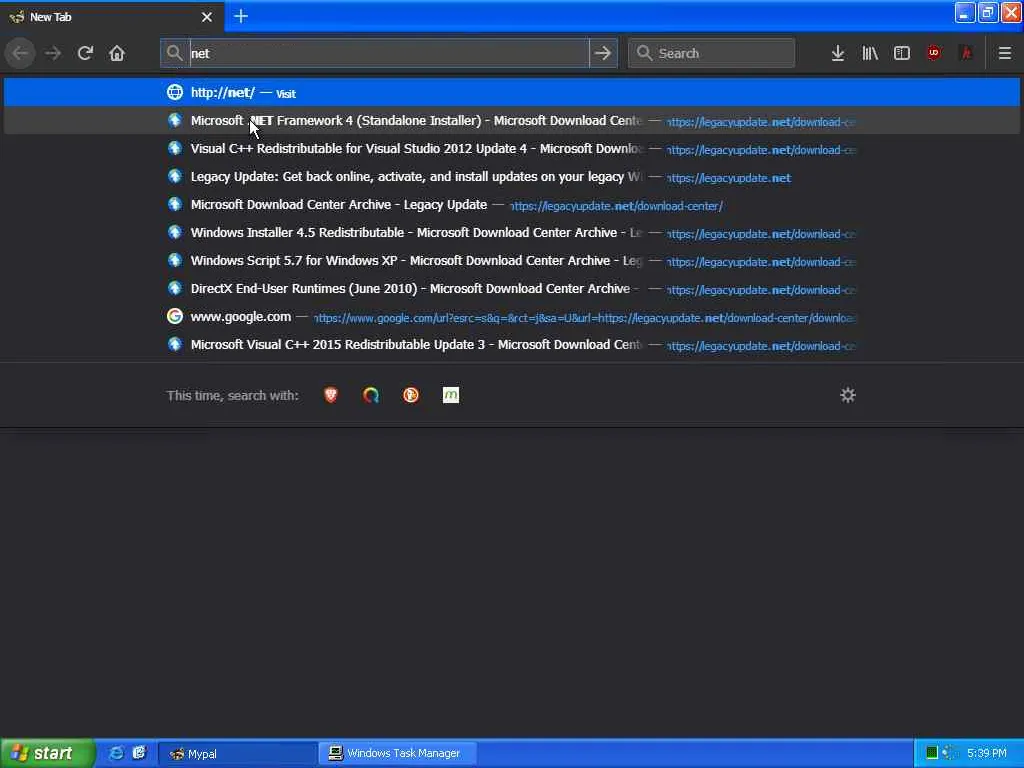Click the Forward navigation arrow
The image size is (1024, 768).
[53, 53]
